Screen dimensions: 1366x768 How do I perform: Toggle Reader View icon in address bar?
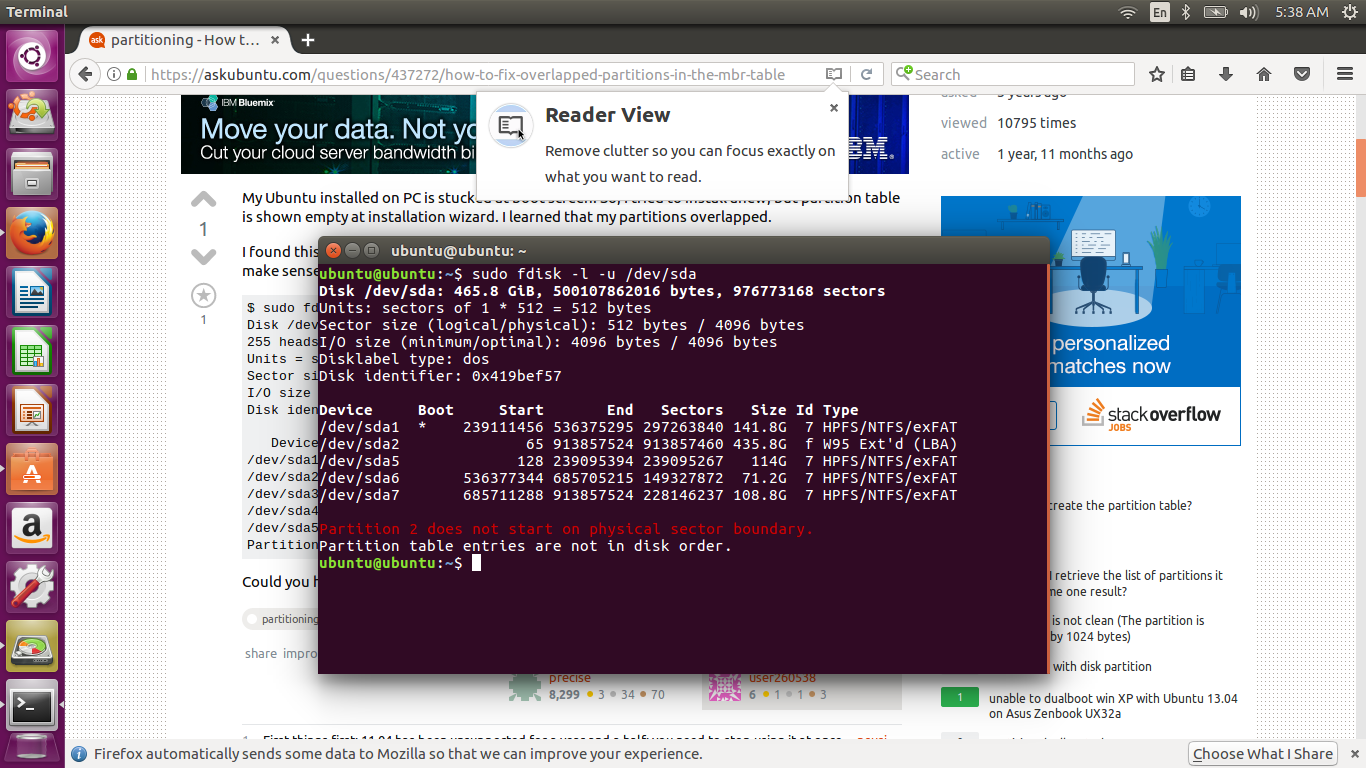pyautogui.click(x=834, y=74)
